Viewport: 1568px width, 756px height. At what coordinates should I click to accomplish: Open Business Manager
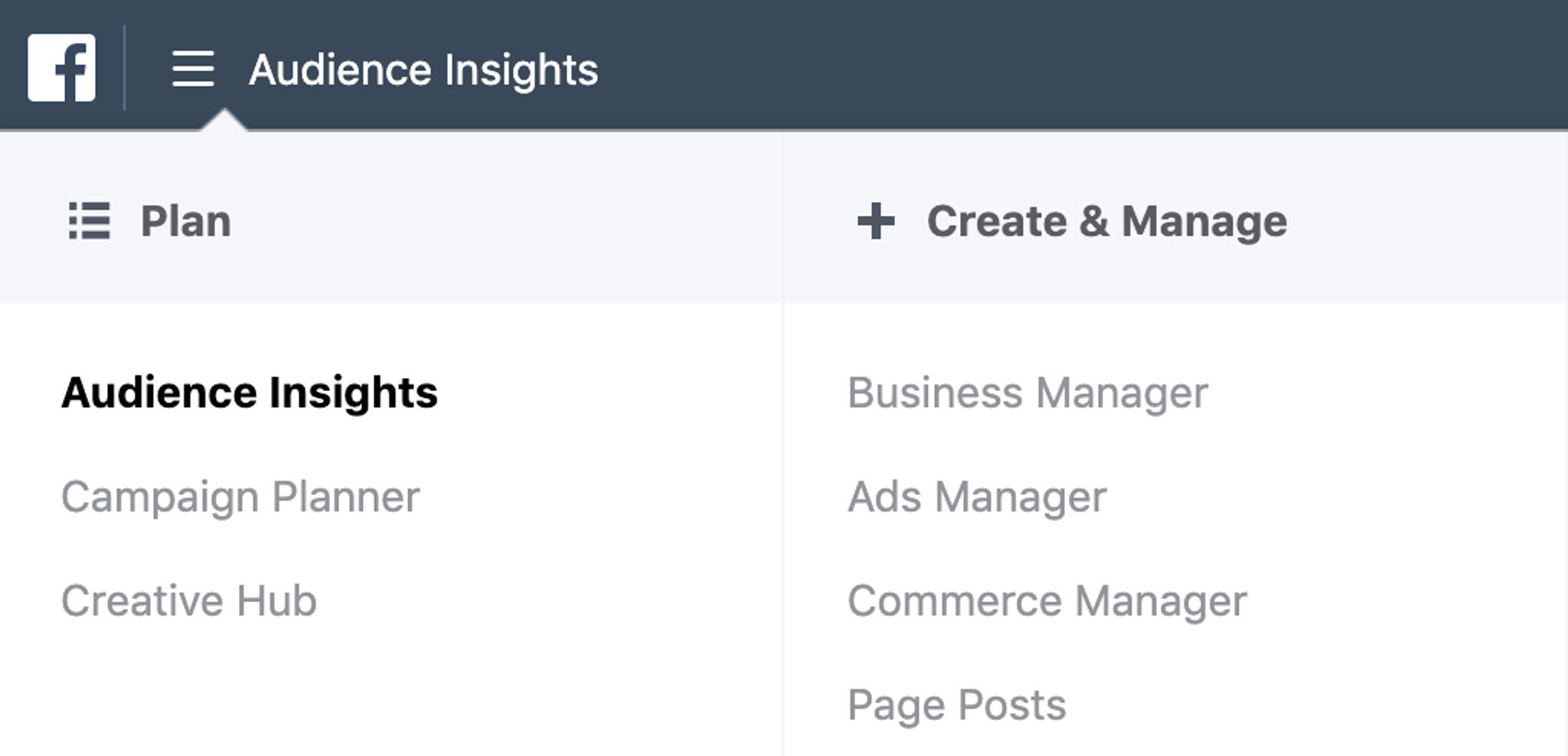click(x=1027, y=393)
